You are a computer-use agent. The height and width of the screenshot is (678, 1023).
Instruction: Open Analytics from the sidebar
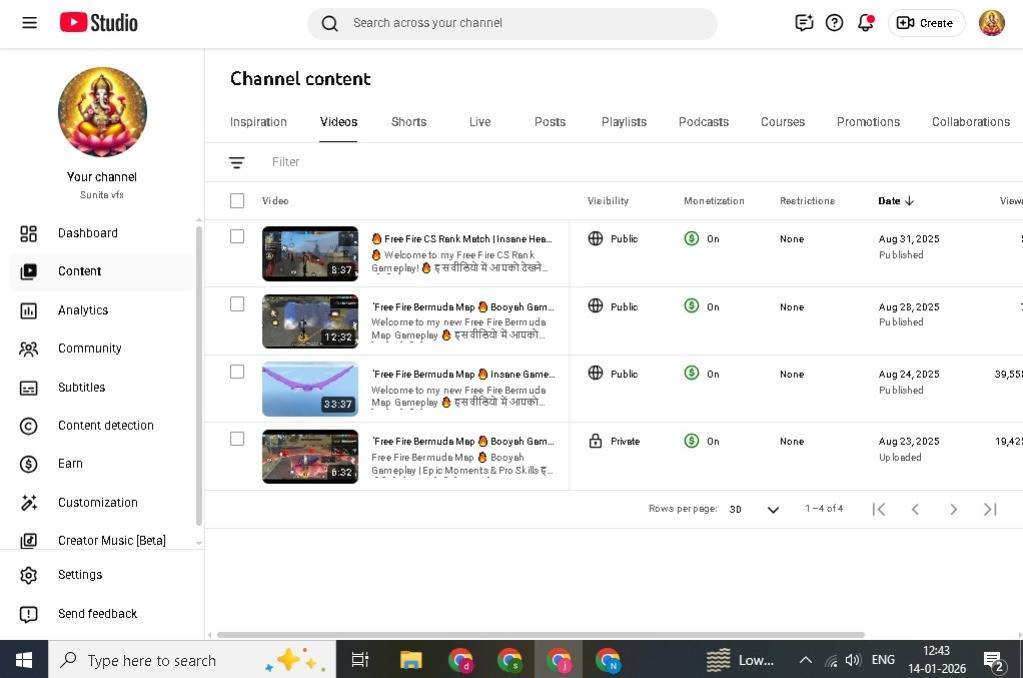pos(83,310)
